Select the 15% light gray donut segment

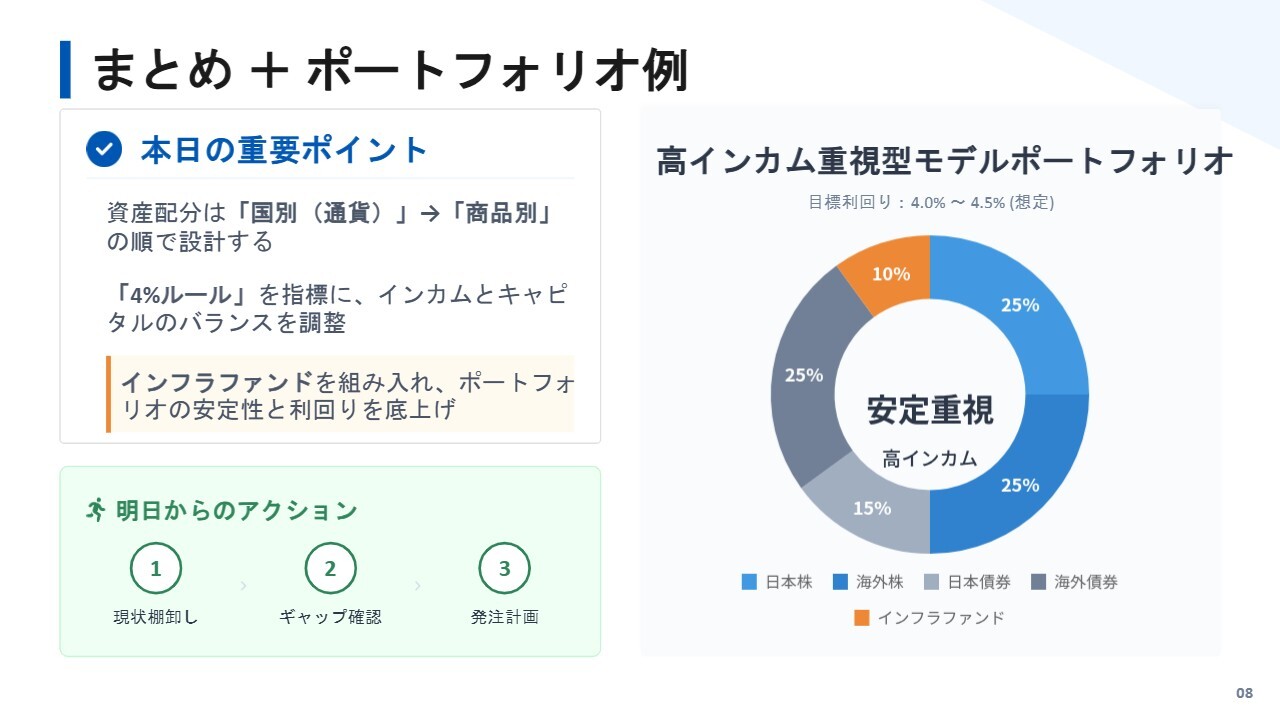868,508
